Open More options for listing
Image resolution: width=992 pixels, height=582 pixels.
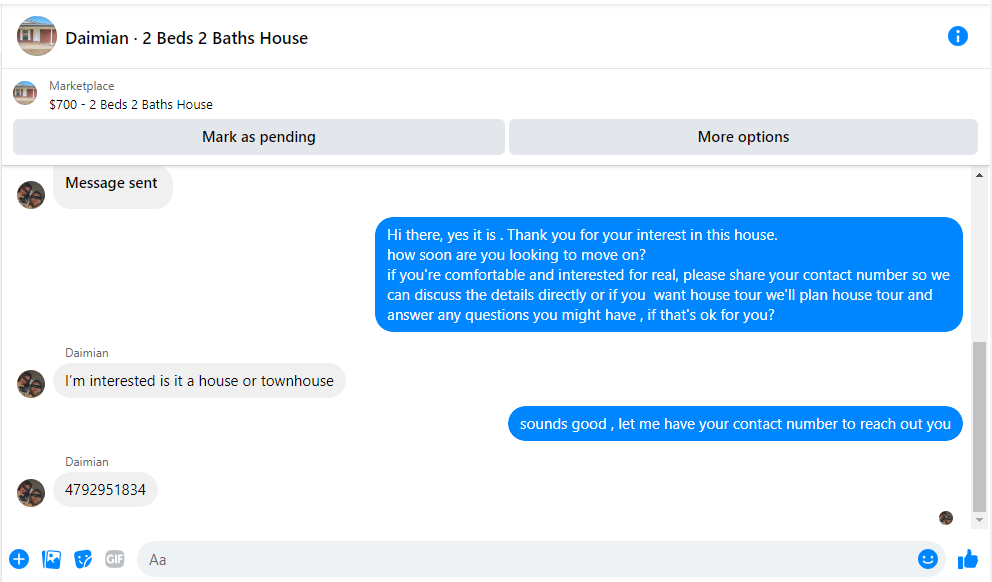pyautogui.click(x=743, y=137)
